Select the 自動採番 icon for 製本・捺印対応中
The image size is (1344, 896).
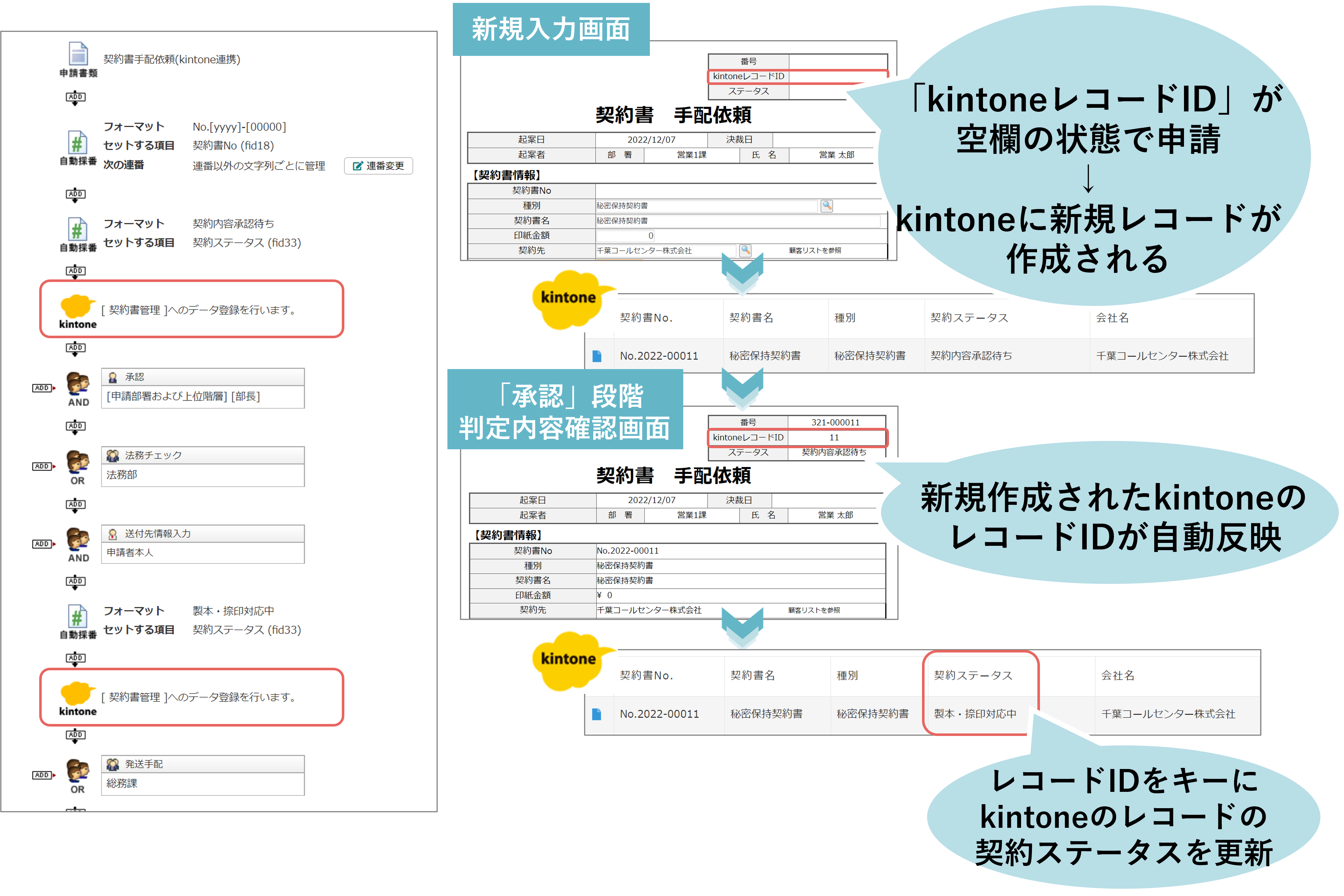point(78,616)
